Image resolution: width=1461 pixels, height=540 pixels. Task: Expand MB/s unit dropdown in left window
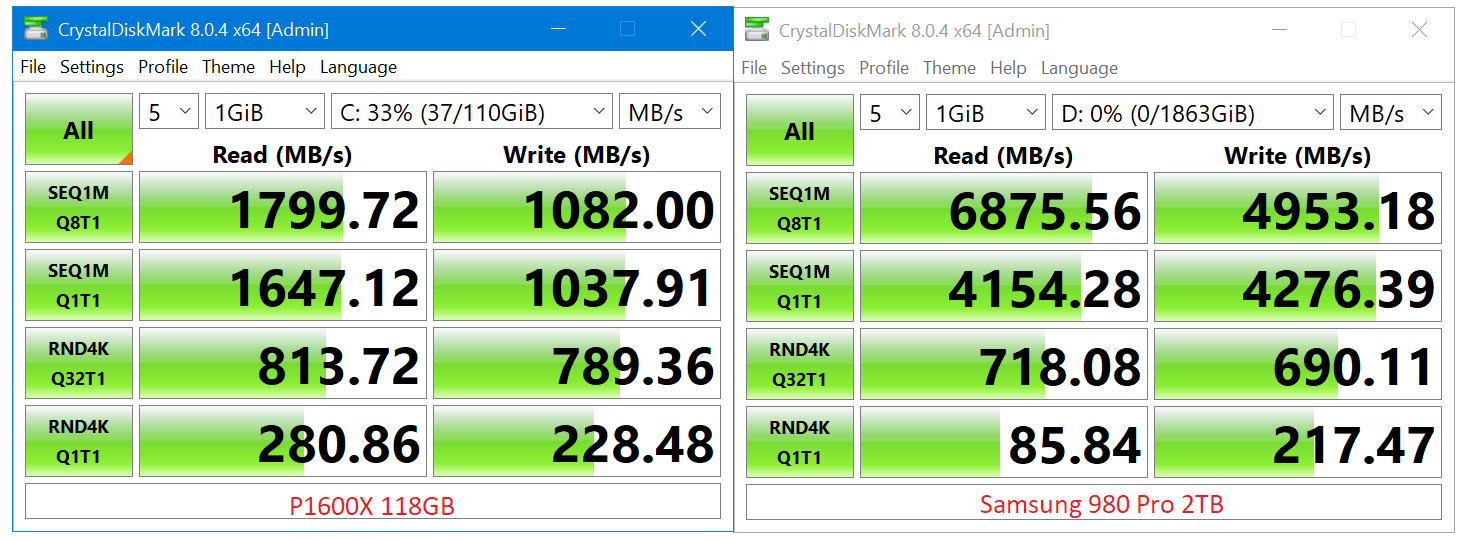(x=670, y=112)
